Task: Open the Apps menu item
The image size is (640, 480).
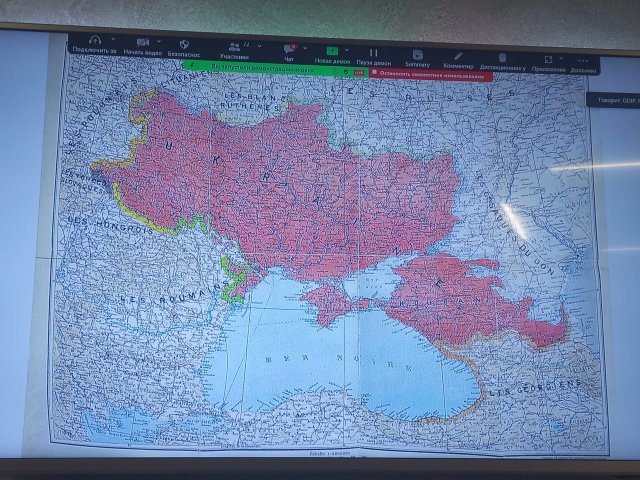Action: pyautogui.click(x=547, y=59)
